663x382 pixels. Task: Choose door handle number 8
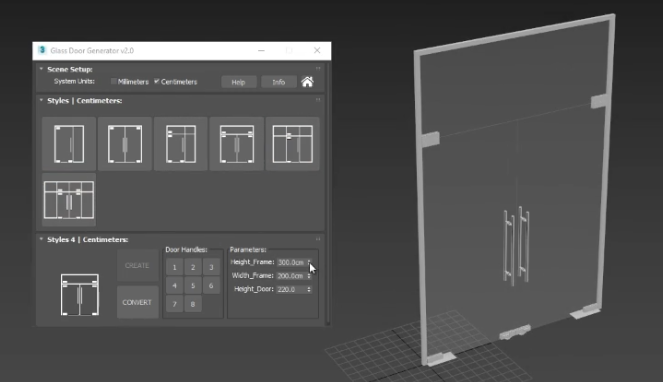pos(193,304)
